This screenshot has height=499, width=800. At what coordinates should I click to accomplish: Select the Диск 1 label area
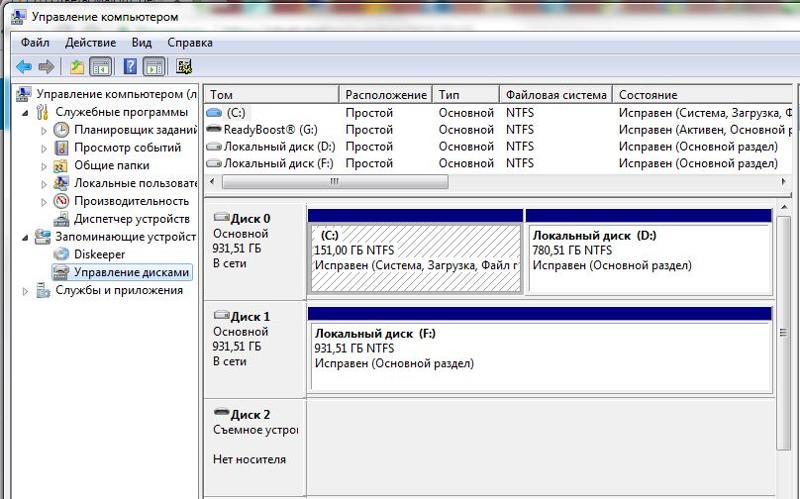(x=255, y=350)
